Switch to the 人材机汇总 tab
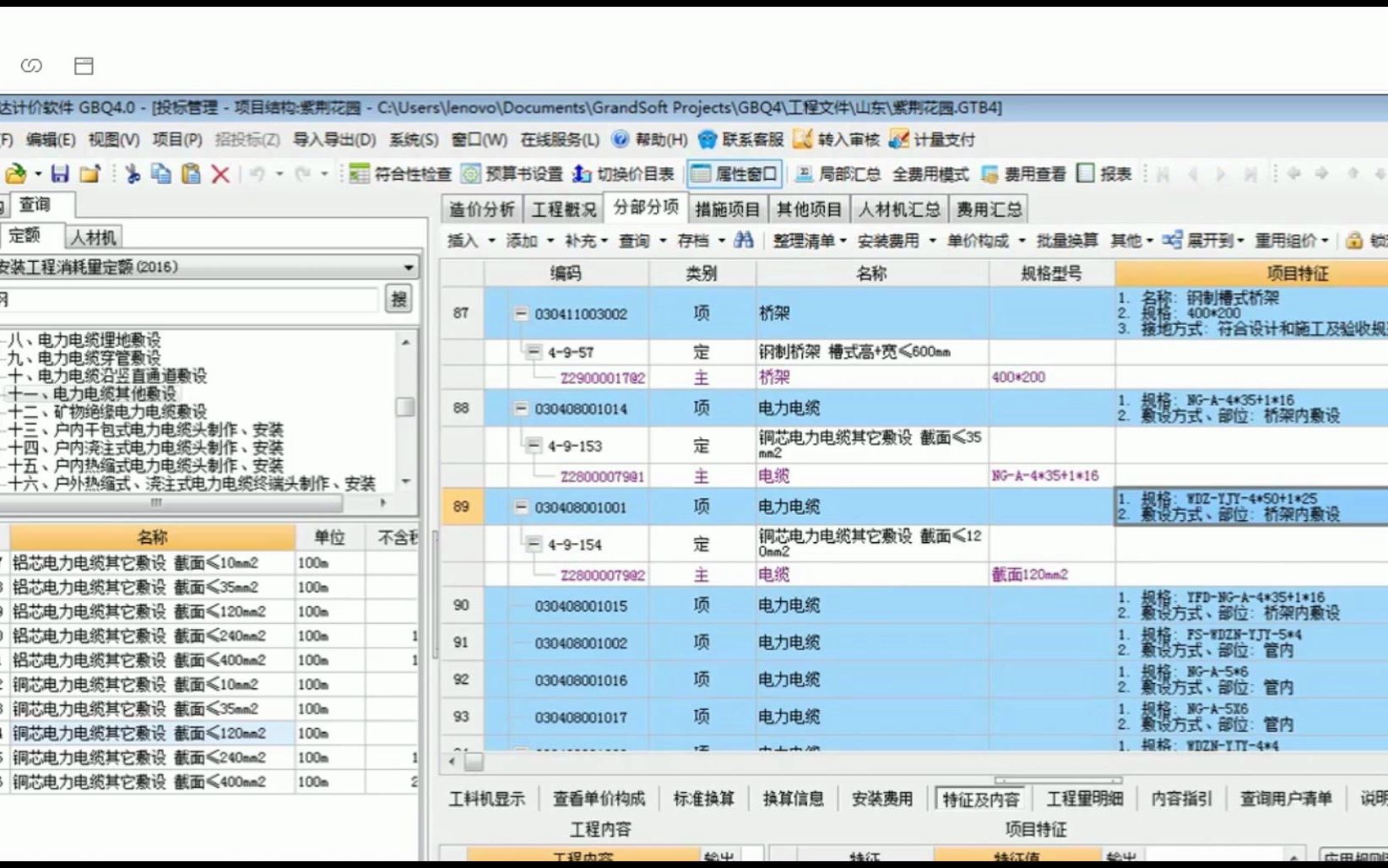Screen dimensions: 1388x868 898,208
